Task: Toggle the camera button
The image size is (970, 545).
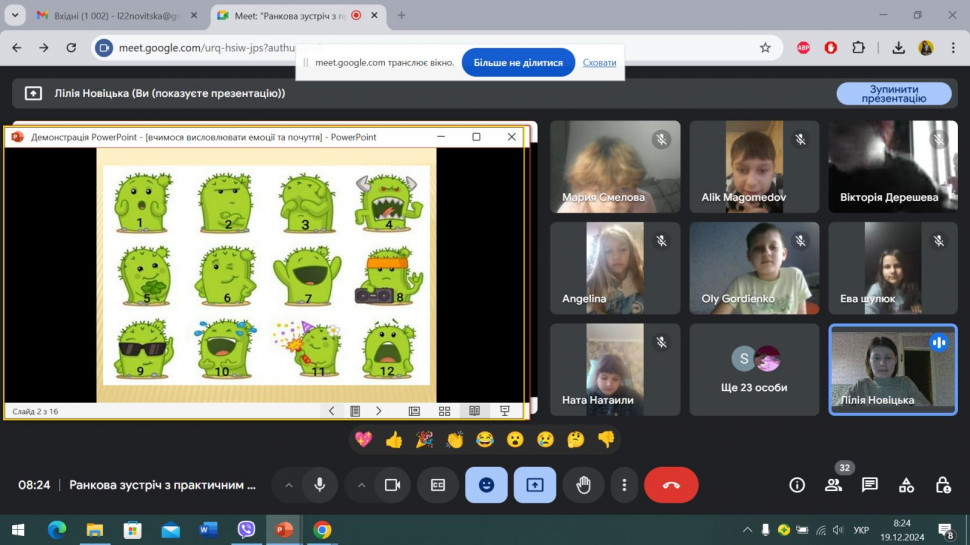Action: [x=392, y=485]
